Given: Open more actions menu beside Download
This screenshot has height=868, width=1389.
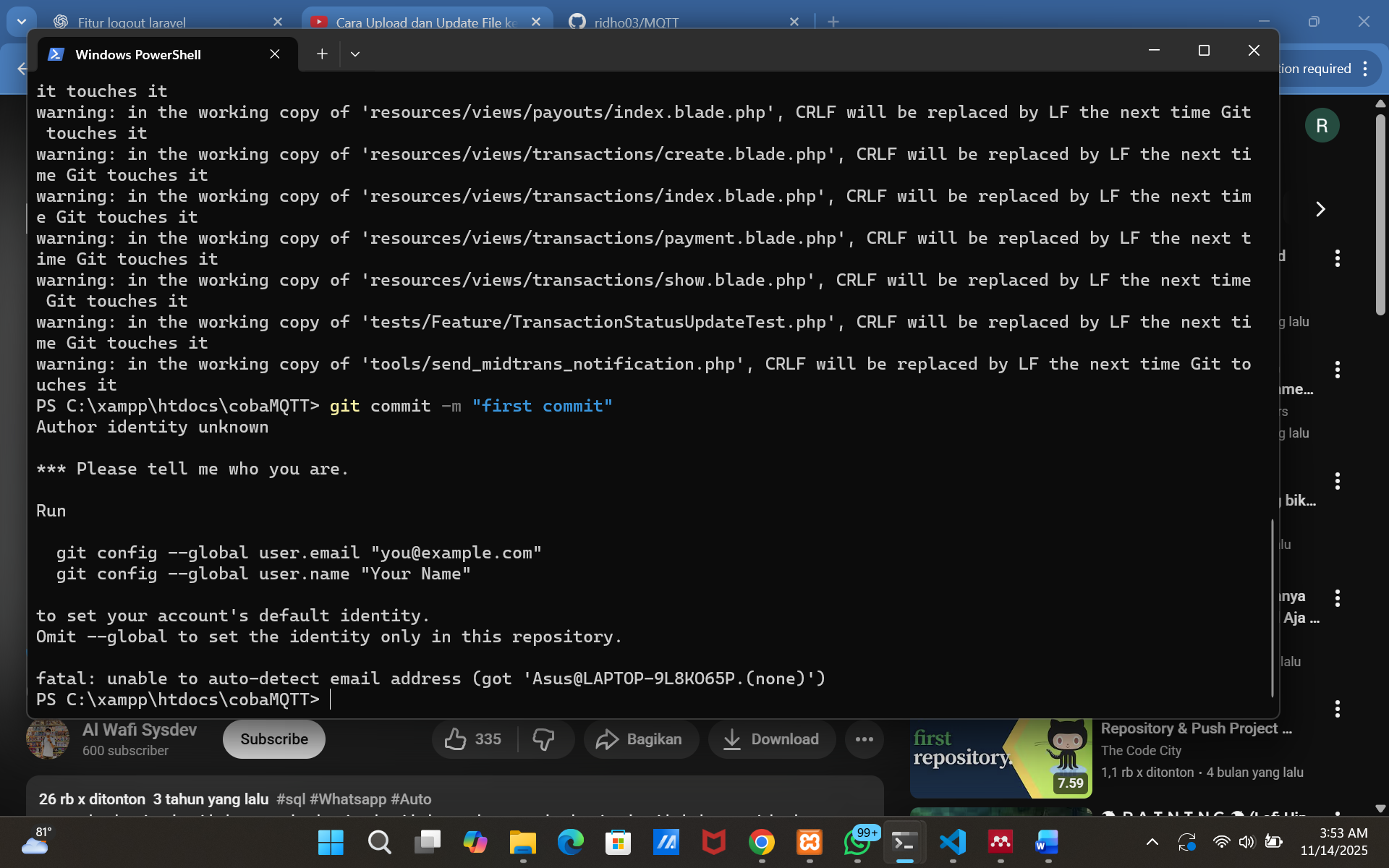Looking at the screenshot, I should pyautogui.click(x=865, y=739).
